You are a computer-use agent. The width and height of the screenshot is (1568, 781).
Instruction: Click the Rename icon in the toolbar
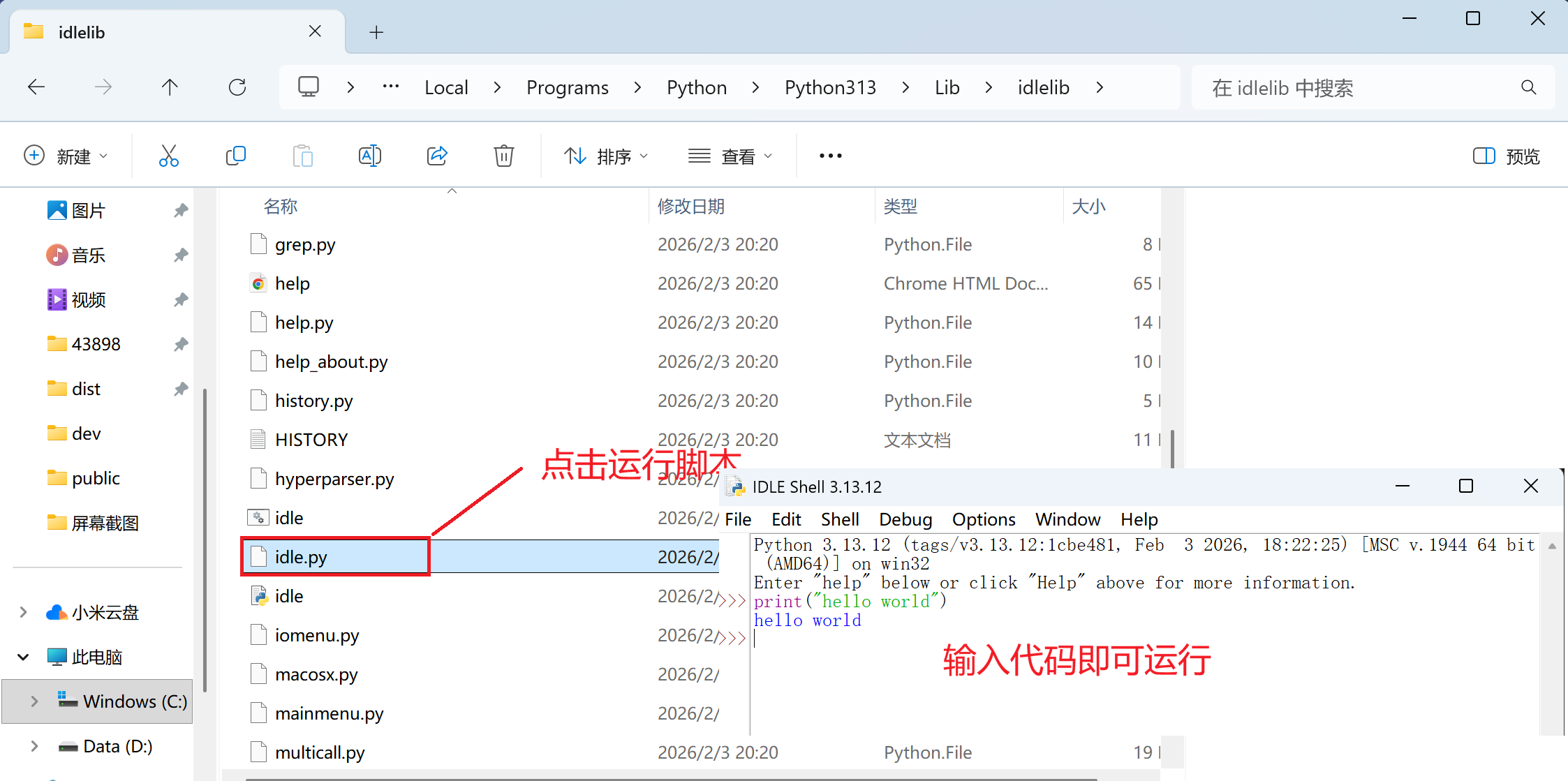click(369, 156)
